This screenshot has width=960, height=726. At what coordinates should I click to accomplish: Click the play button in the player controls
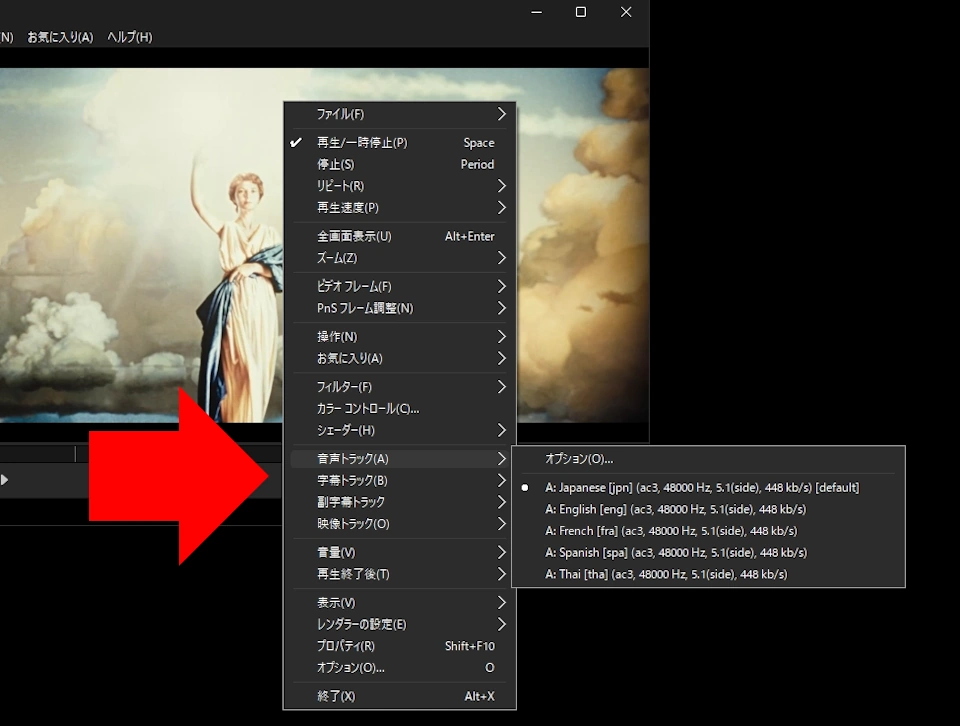pos(4,480)
